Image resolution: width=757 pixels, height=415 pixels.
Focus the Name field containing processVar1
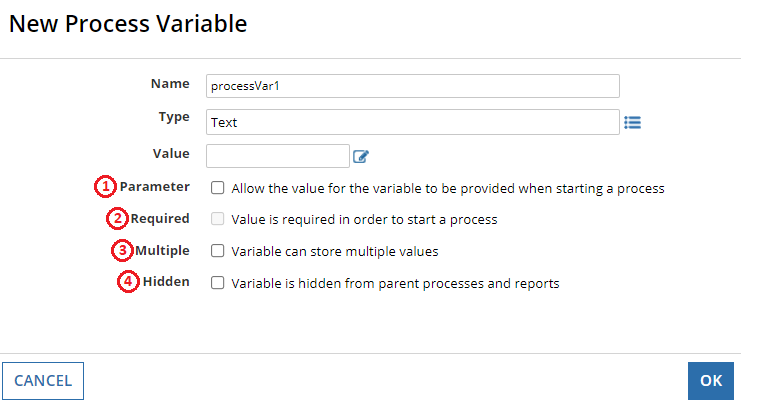point(412,86)
